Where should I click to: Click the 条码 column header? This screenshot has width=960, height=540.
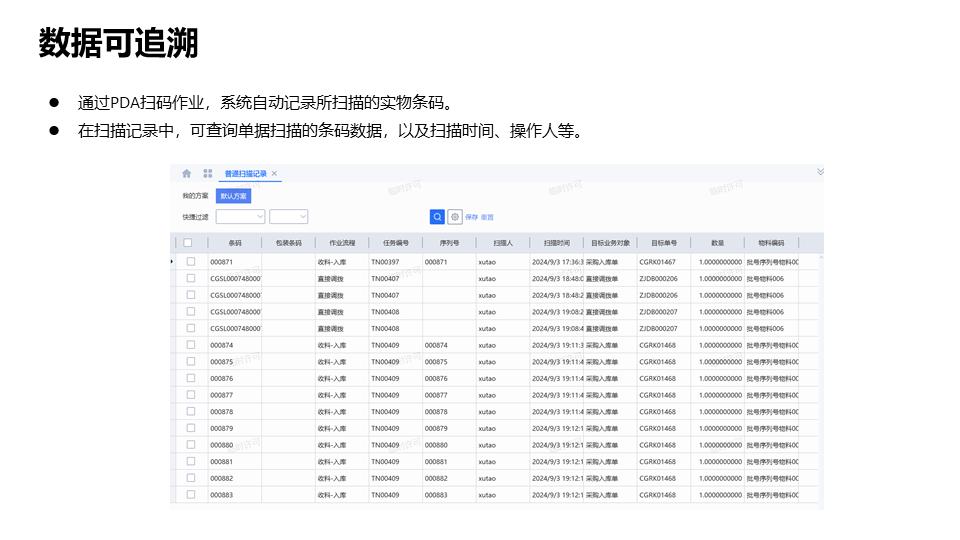click(235, 243)
